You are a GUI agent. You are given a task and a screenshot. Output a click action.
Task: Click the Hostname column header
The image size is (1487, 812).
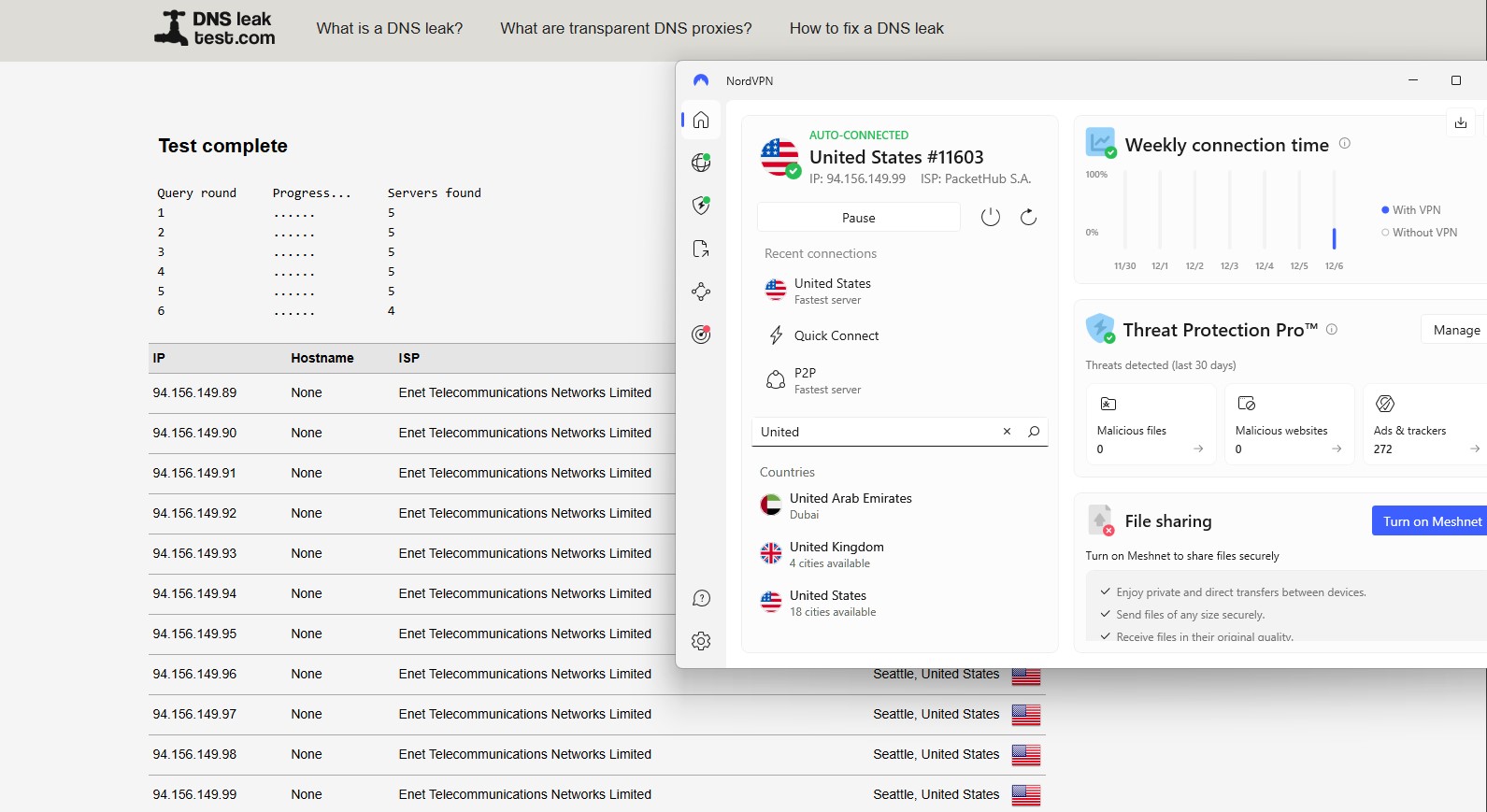322,358
